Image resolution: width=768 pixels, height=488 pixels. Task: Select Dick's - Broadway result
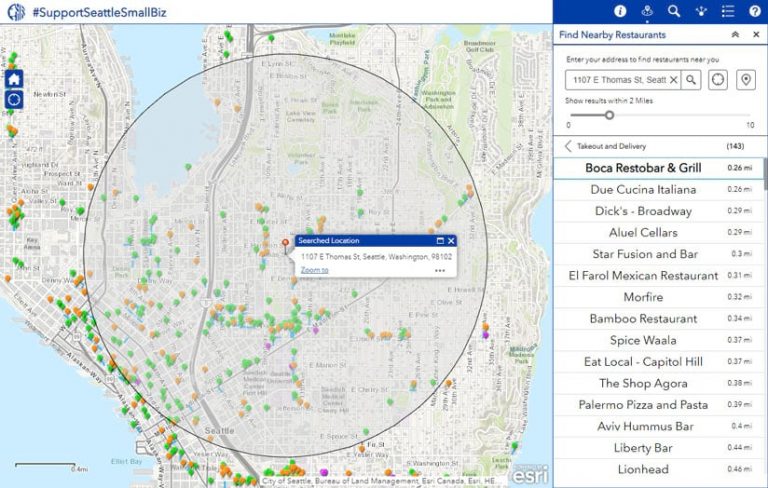tap(658, 211)
